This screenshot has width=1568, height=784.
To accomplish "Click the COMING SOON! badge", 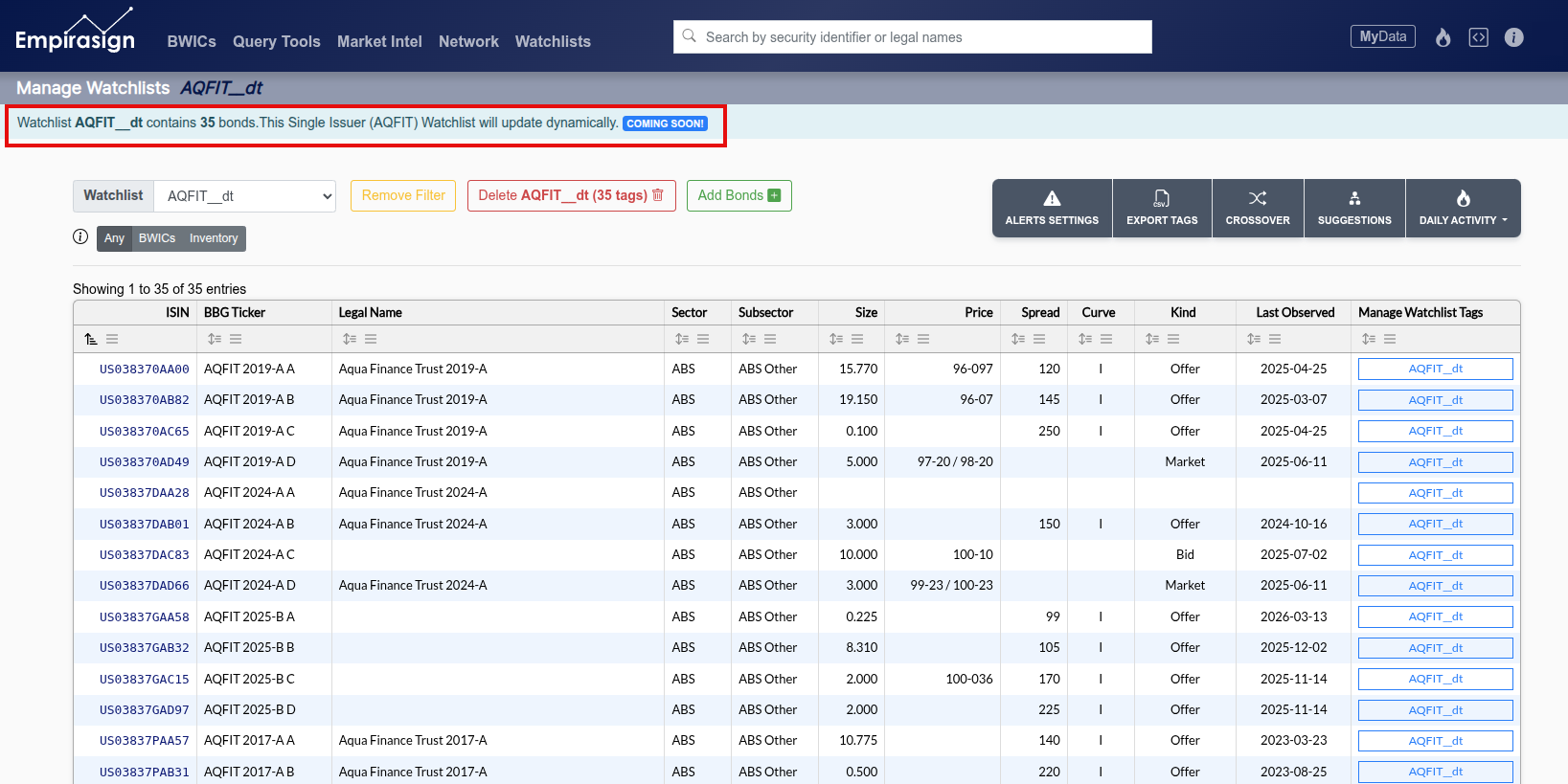I will pos(666,123).
